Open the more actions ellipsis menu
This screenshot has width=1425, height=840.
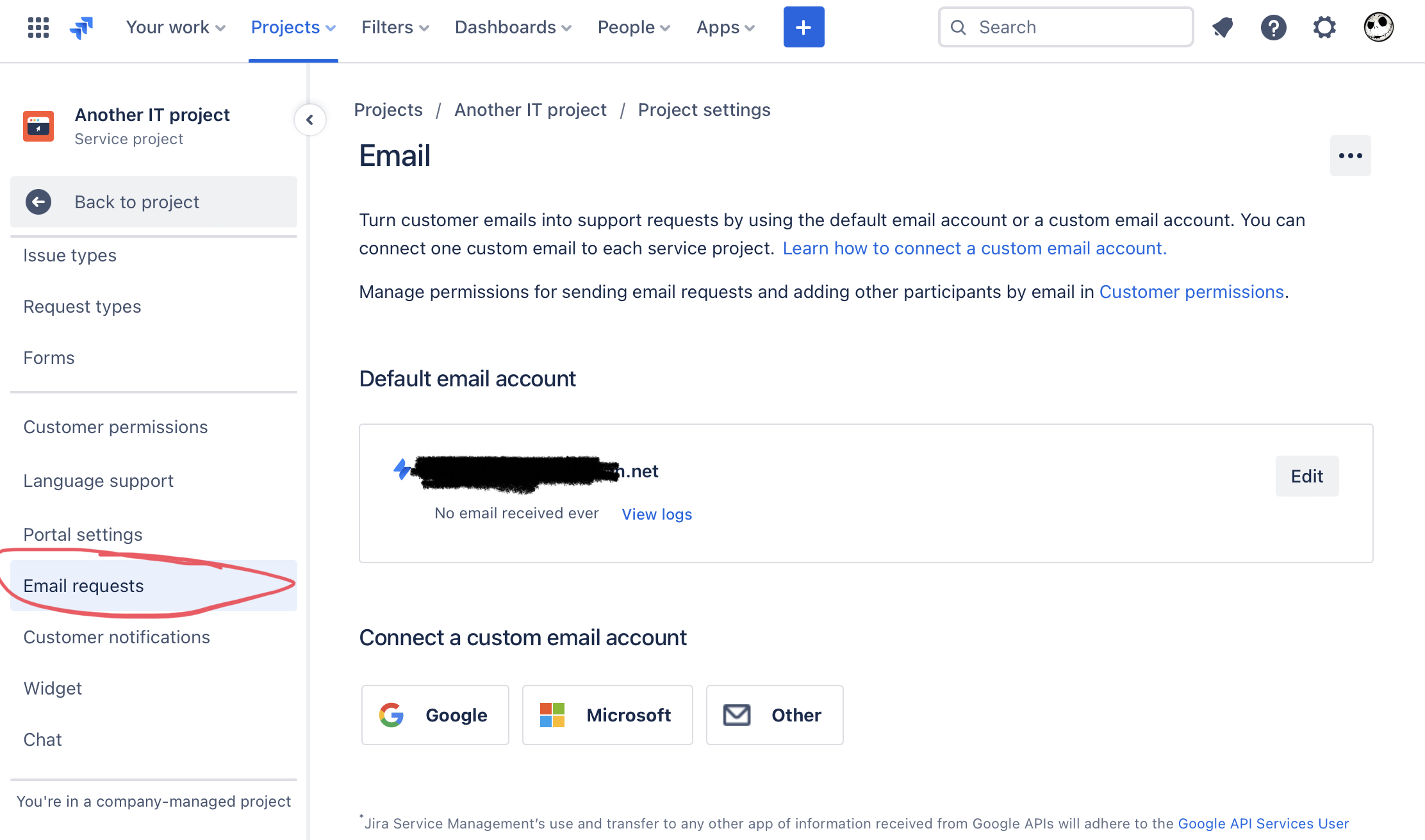[1351, 155]
